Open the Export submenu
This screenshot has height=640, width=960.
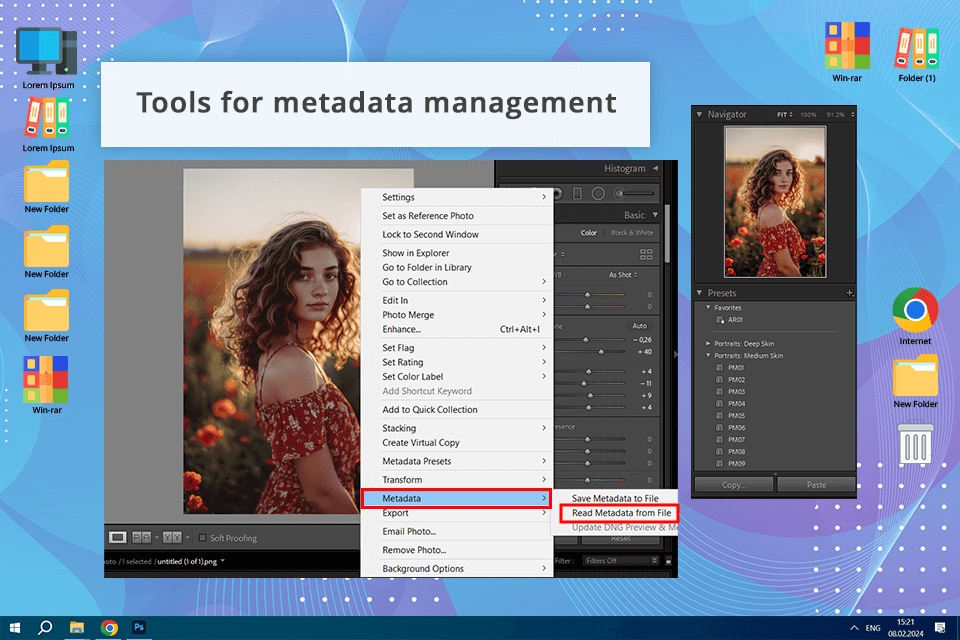(x=457, y=513)
